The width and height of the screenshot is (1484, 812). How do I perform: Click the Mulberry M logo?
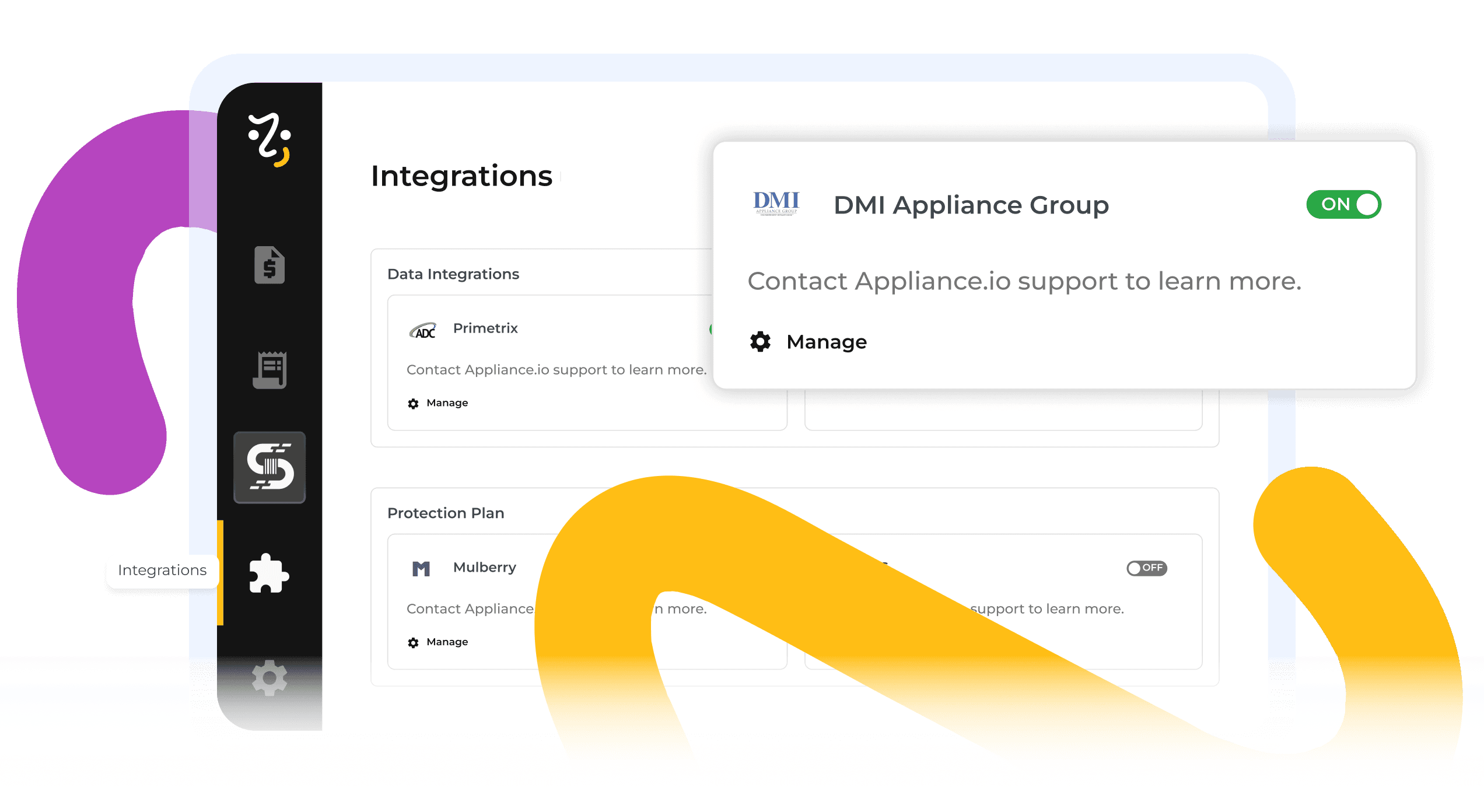coord(421,568)
